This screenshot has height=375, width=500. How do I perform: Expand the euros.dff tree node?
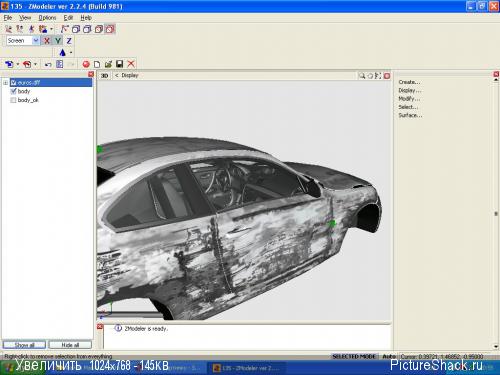coord(5,82)
